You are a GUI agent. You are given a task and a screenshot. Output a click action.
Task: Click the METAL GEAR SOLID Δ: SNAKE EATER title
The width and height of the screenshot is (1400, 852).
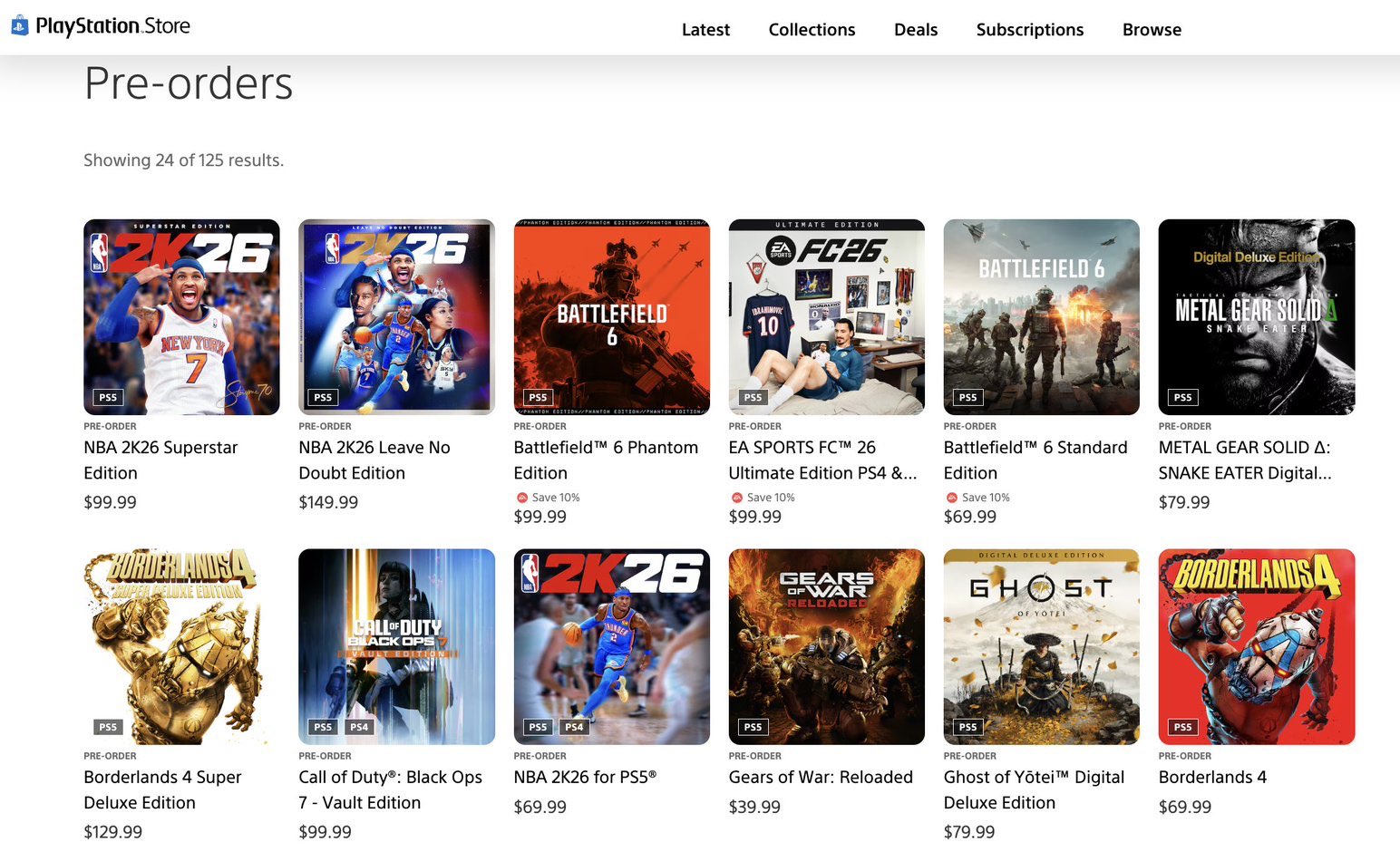pyautogui.click(x=1245, y=460)
